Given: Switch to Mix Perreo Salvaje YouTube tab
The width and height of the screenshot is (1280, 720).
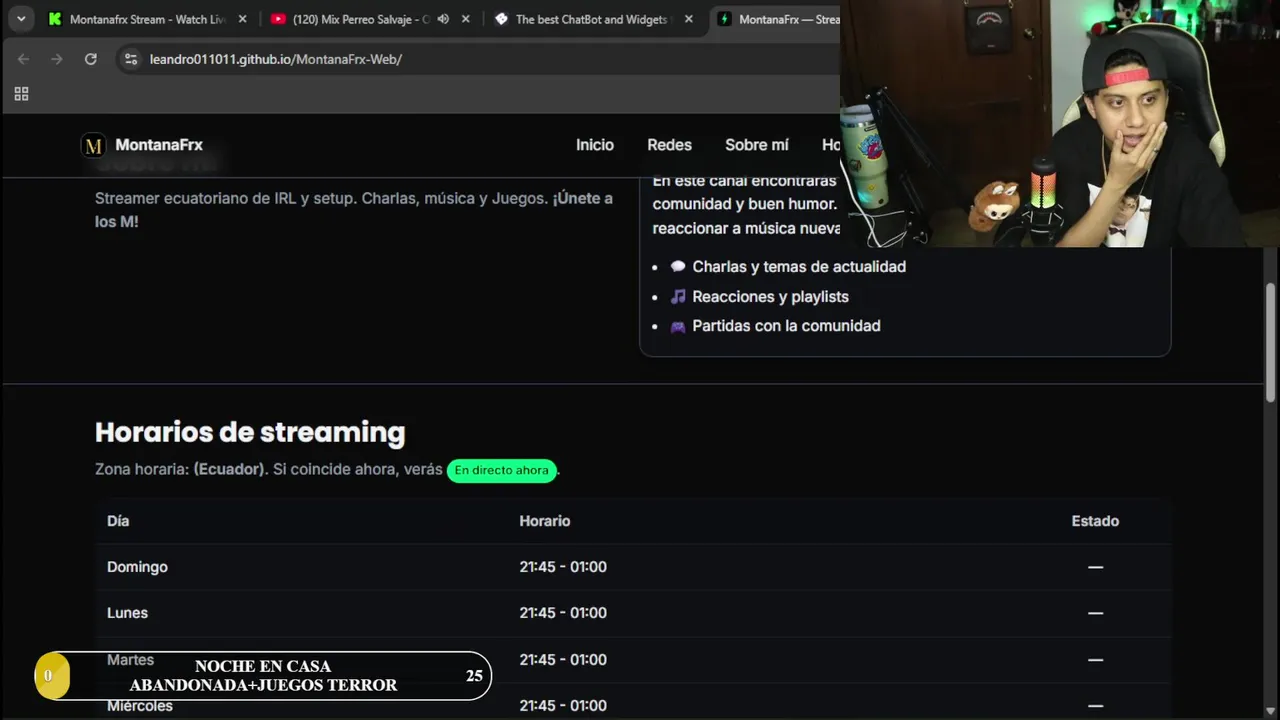Looking at the screenshot, I should 368,19.
